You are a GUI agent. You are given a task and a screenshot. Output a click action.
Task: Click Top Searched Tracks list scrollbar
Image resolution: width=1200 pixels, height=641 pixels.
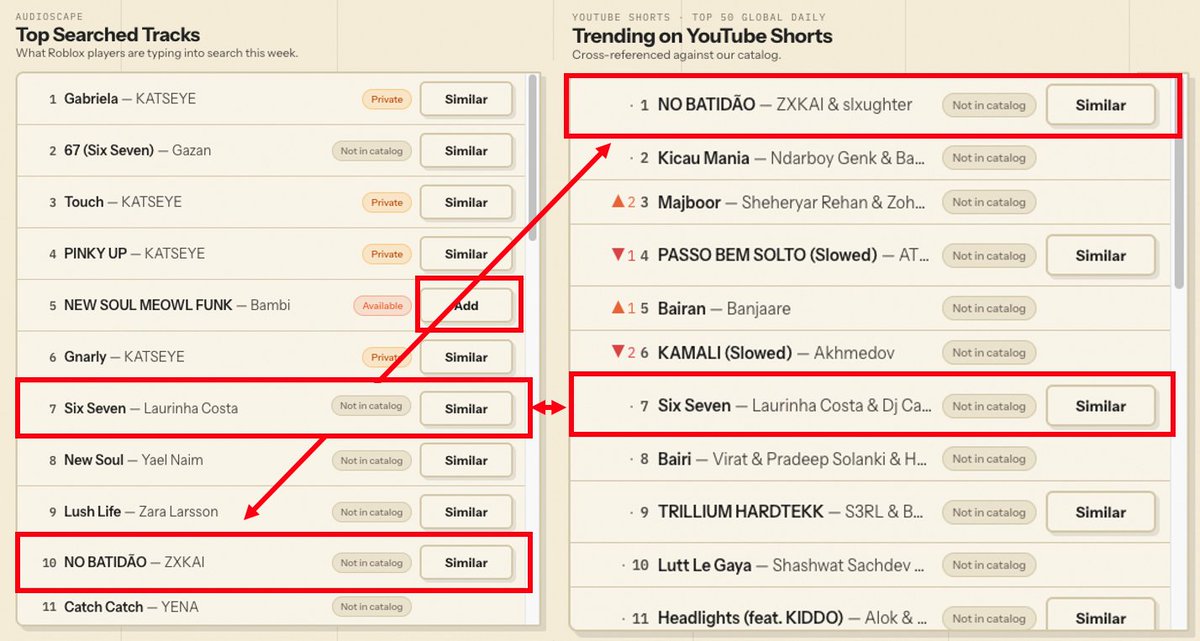[x=533, y=158]
